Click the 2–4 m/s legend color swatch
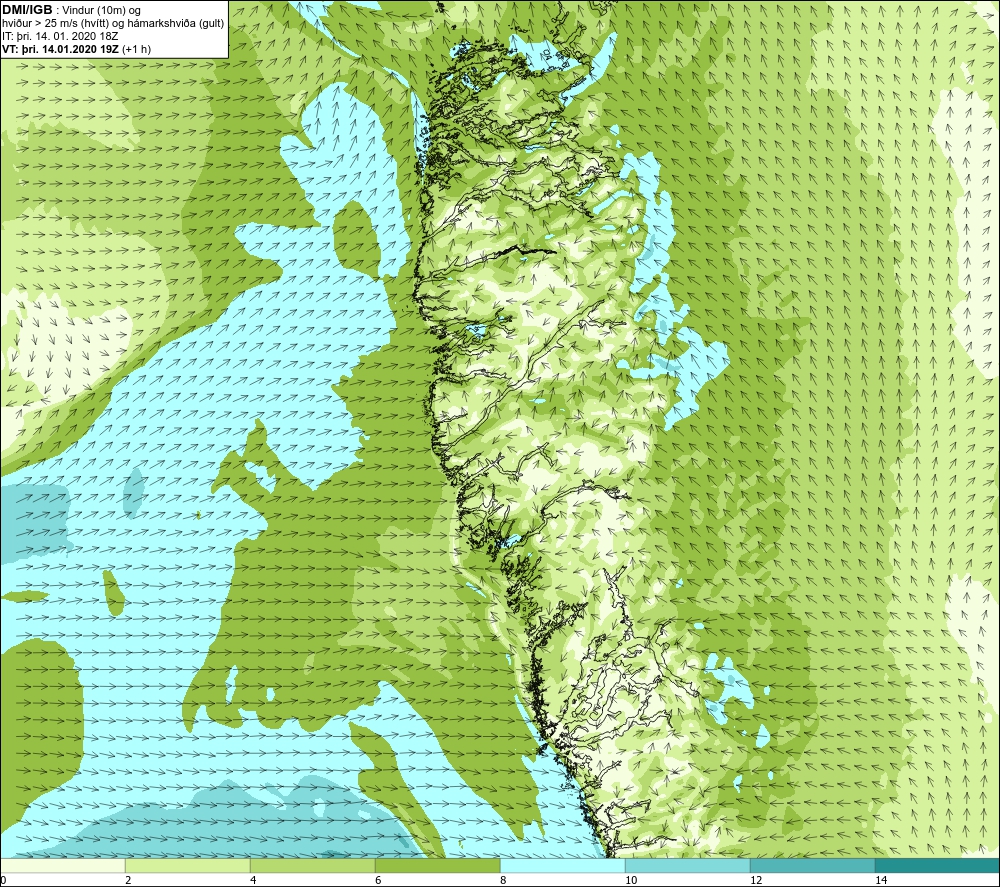This screenshot has width=1000, height=887. 188,865
